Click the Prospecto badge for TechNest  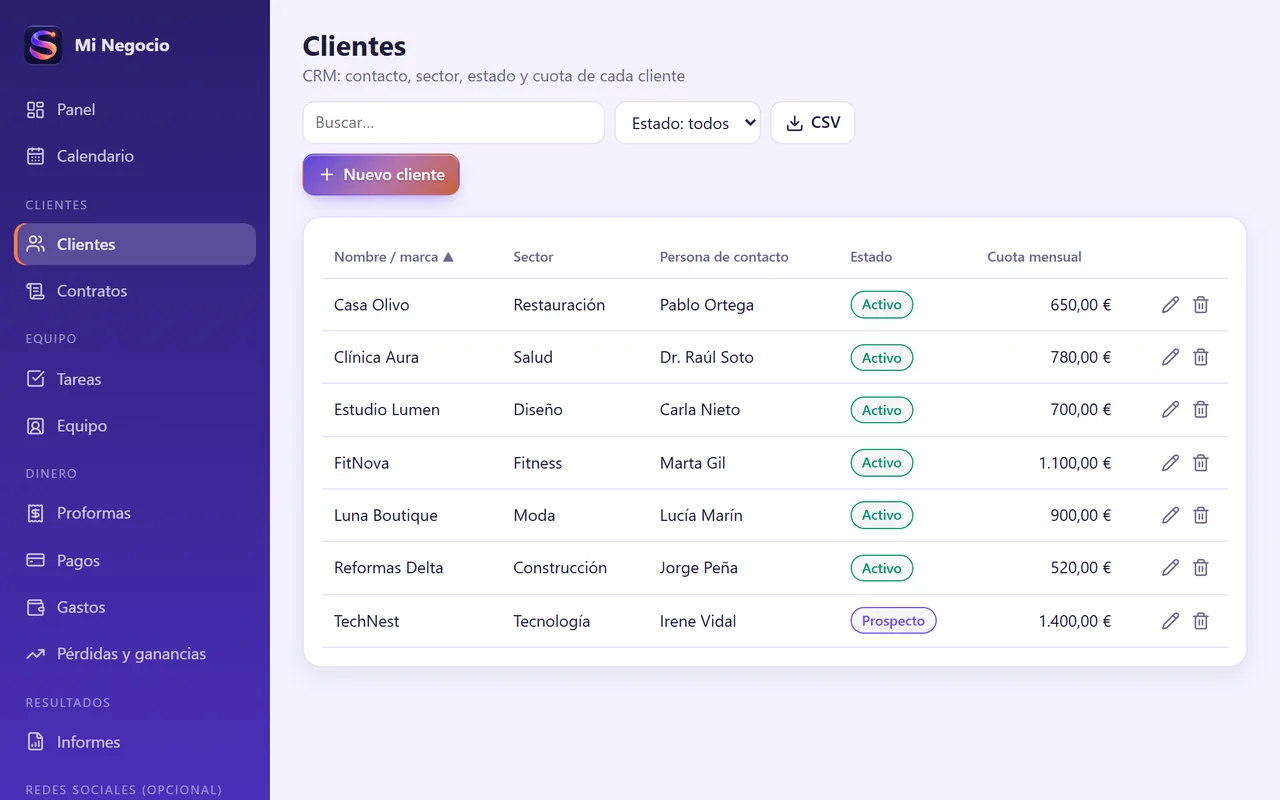coord(893,621)
